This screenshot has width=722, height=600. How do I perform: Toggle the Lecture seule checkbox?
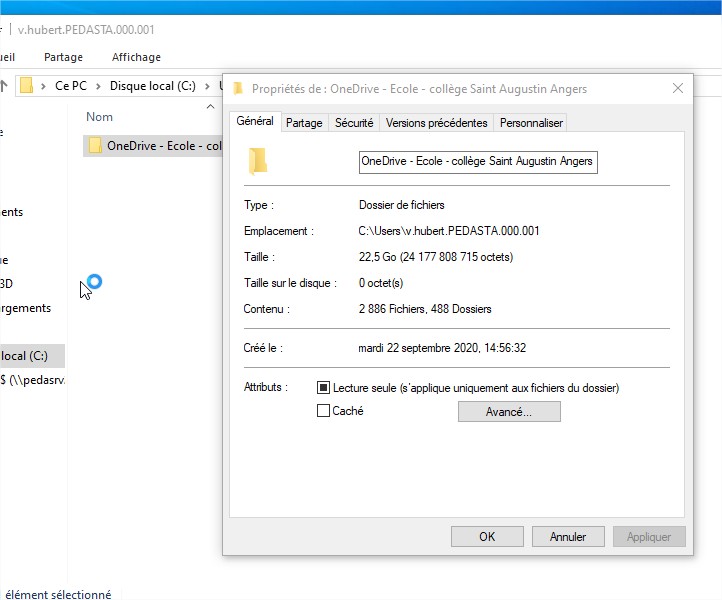tap(323, 388)
